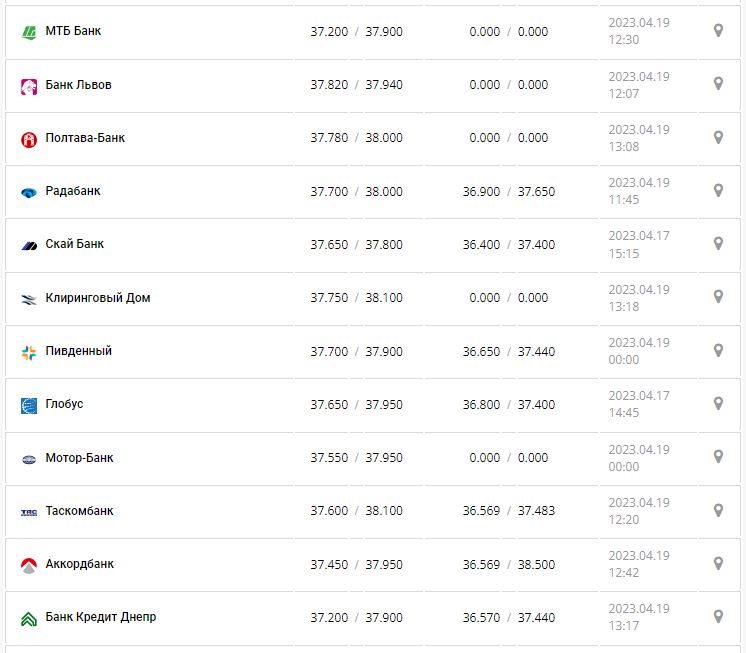Click the MTБ Банк logo icon
Image resolution: width=746 pixels, height=653 pixels.
point(29,32)
